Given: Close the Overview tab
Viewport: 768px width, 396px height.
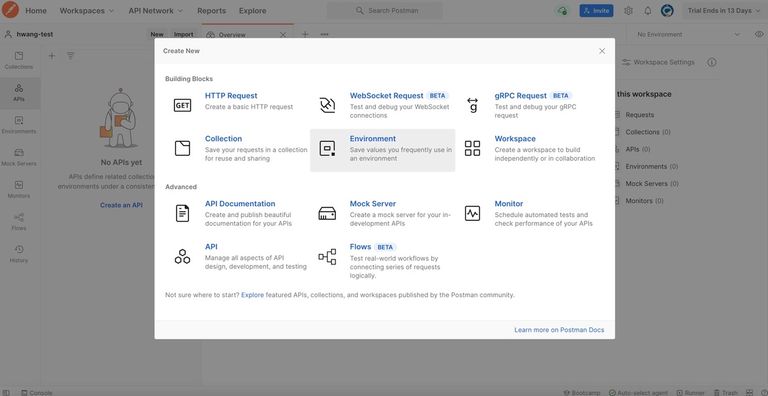Looking at the screenshot, I should pyautogui.click(x=283, y=34).
